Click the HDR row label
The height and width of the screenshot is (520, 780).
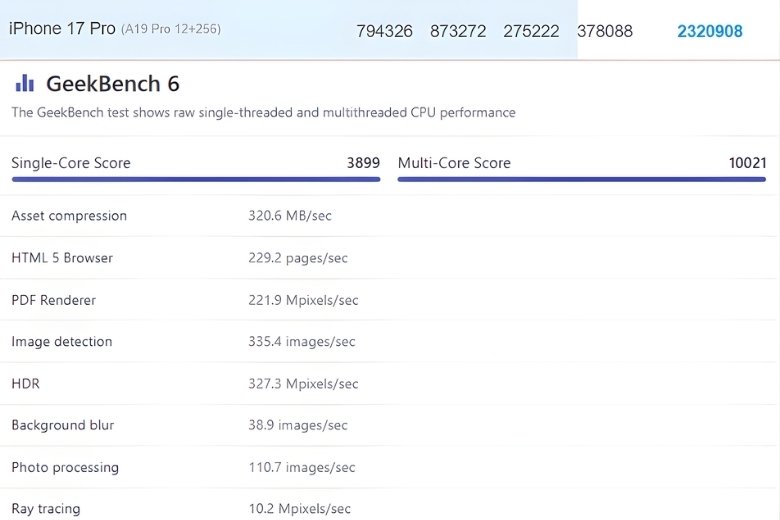coord(25,384)
